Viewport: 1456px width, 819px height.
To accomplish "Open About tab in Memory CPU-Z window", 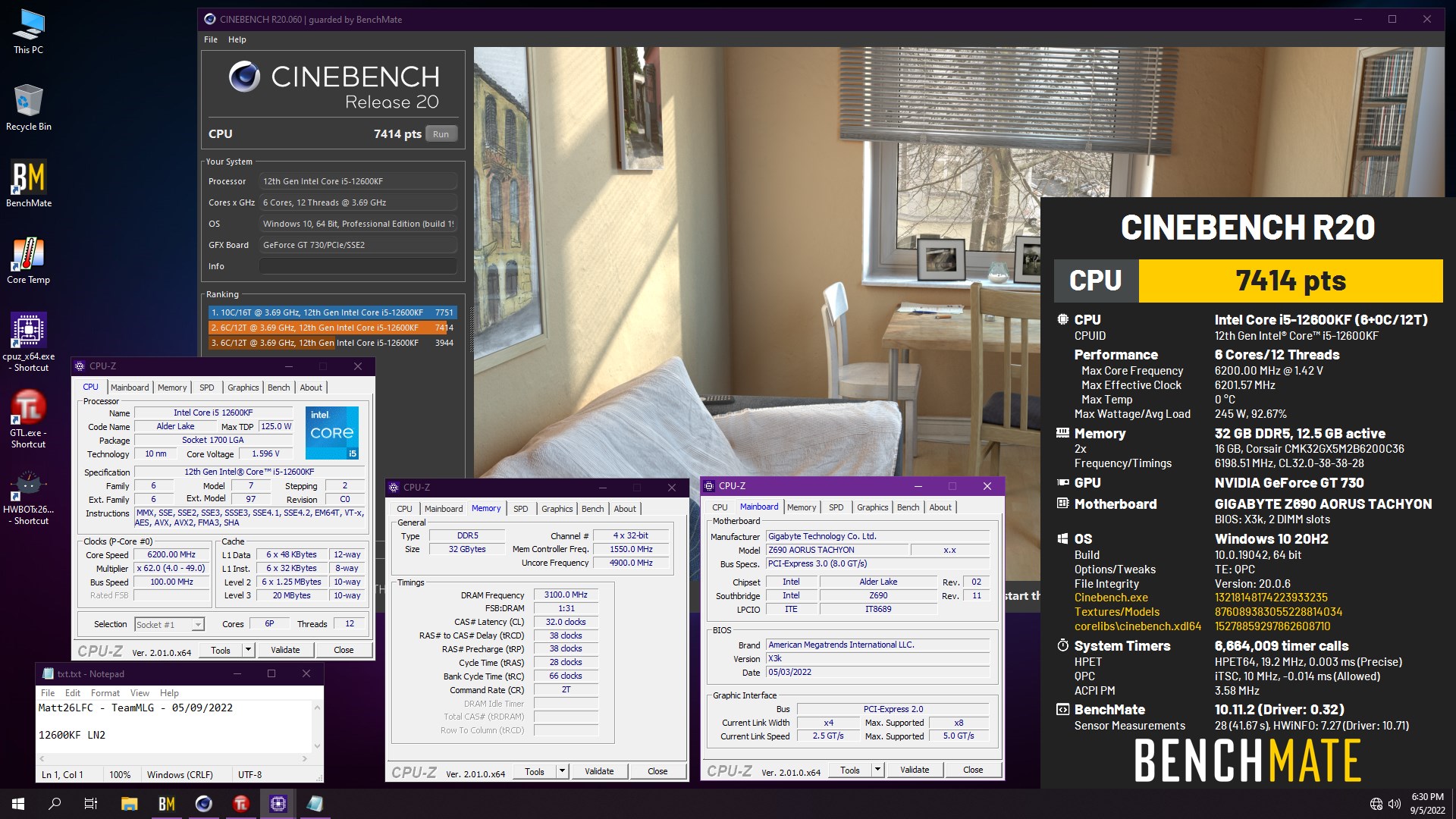I will click(x=625, y=509).
